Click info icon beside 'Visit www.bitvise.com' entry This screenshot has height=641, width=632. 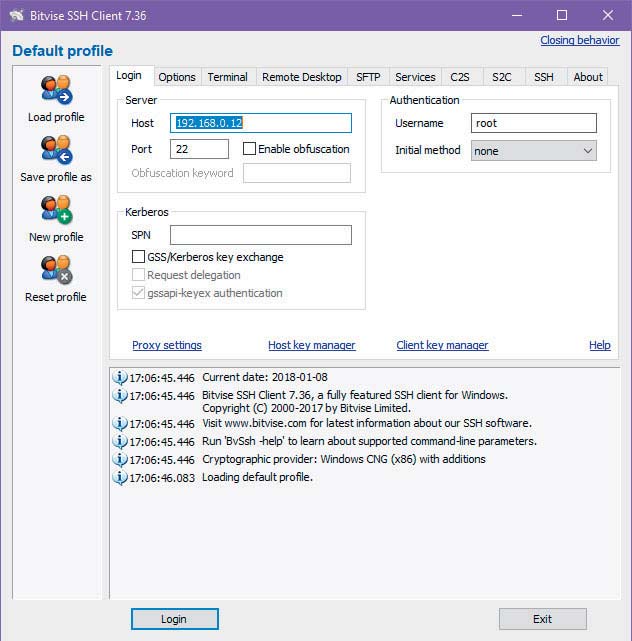coord(120,424)
